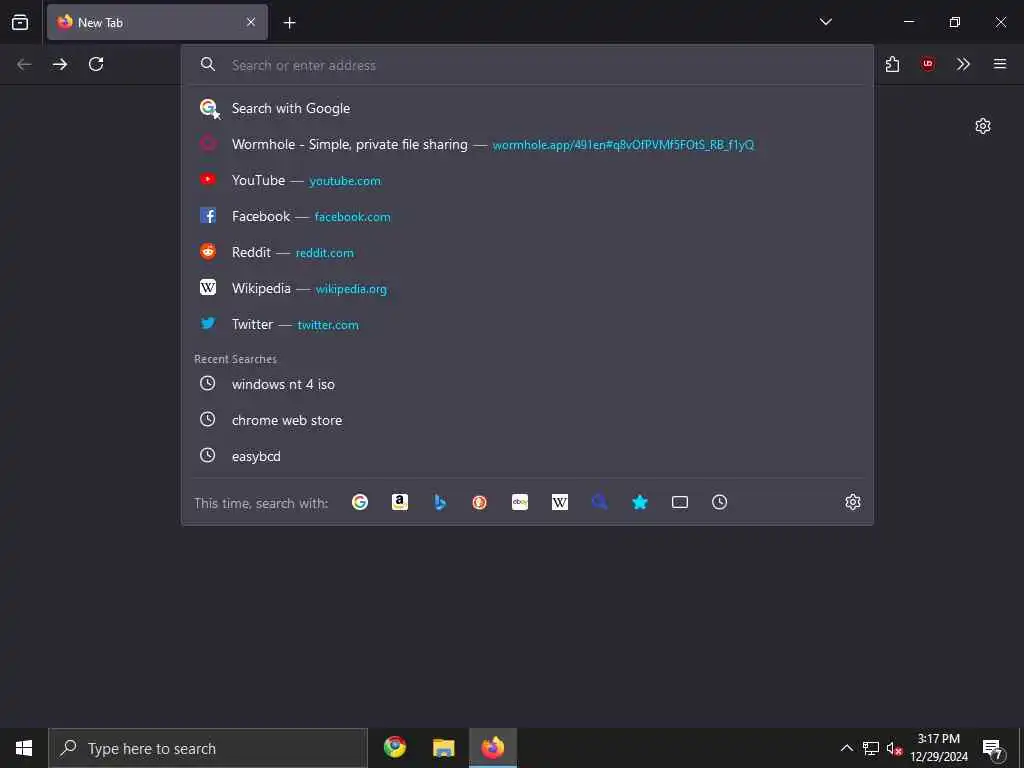Select recent search easybcd

click(528, 456)
